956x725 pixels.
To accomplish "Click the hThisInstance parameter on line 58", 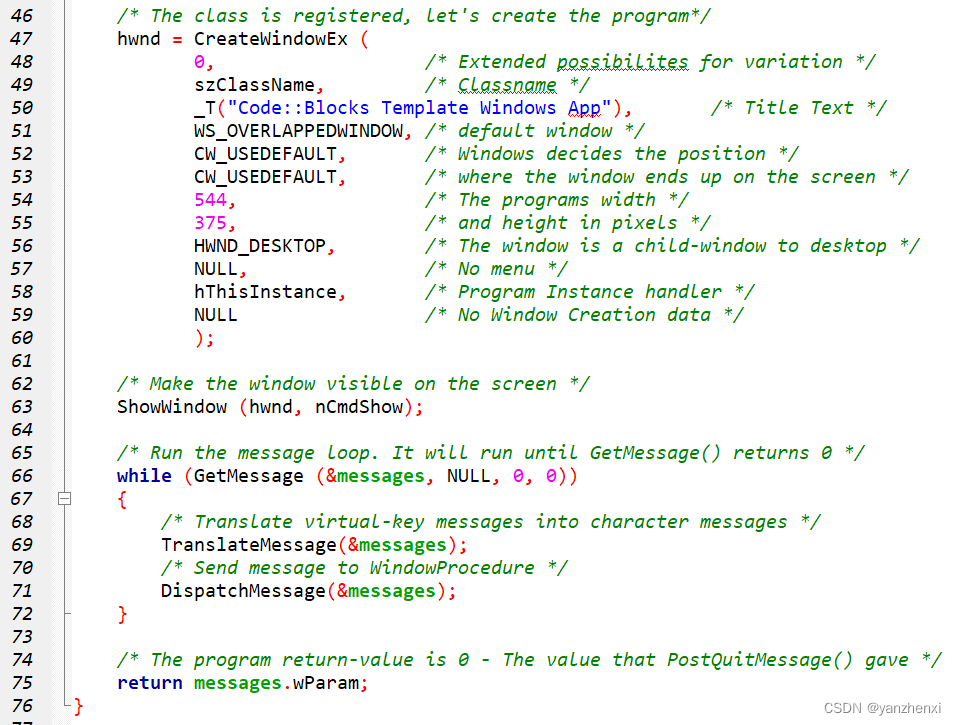I will coord(263,291).
